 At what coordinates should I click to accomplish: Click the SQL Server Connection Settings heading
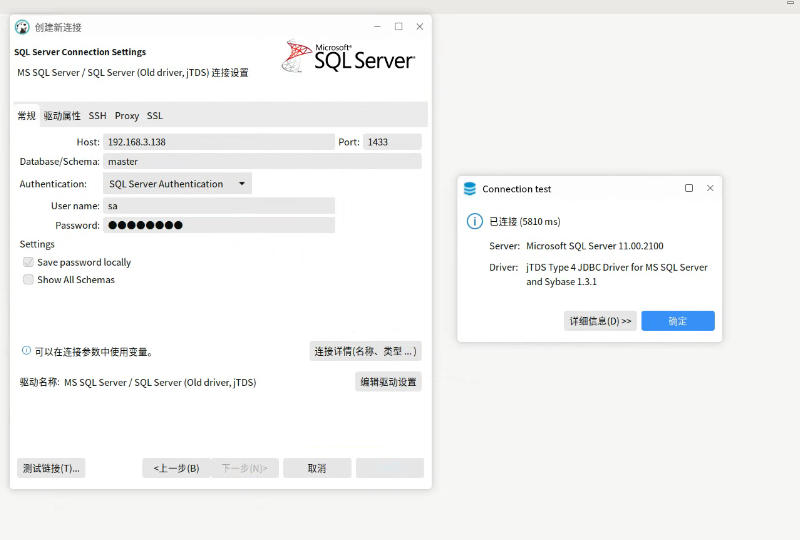pyautogui.click(x=80, y=52)
